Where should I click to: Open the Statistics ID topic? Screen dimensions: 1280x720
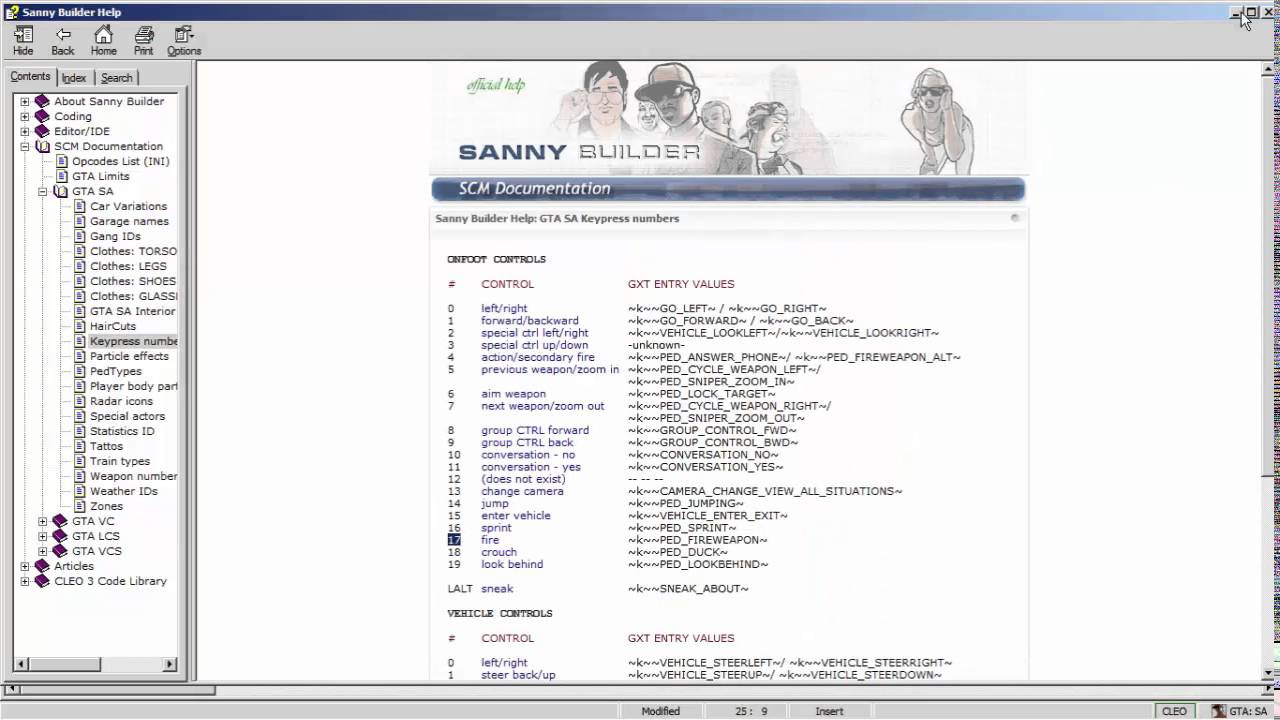pos(122,431)
